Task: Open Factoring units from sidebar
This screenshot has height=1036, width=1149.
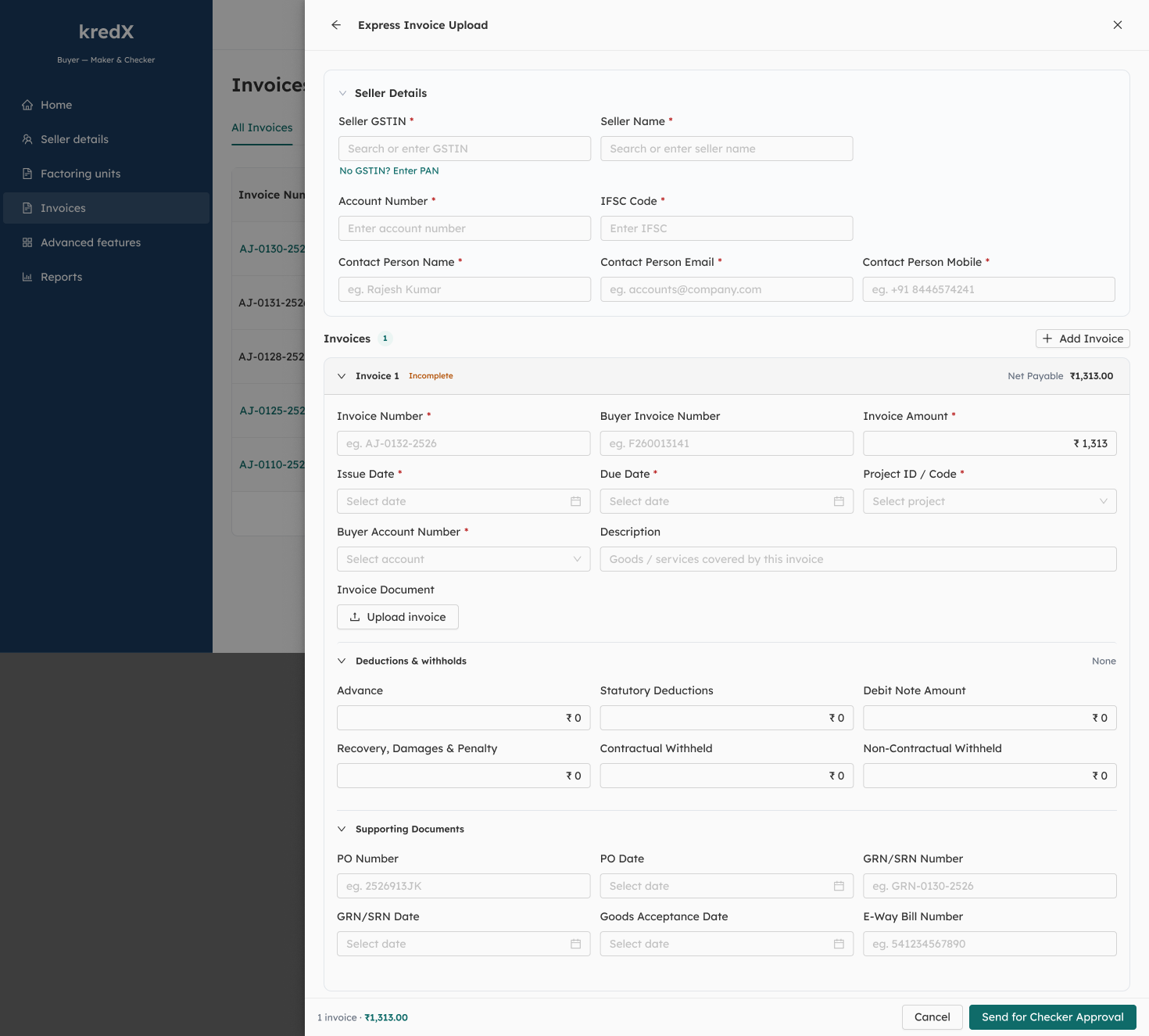Action: pyautogui.click(x=106, y=174)
